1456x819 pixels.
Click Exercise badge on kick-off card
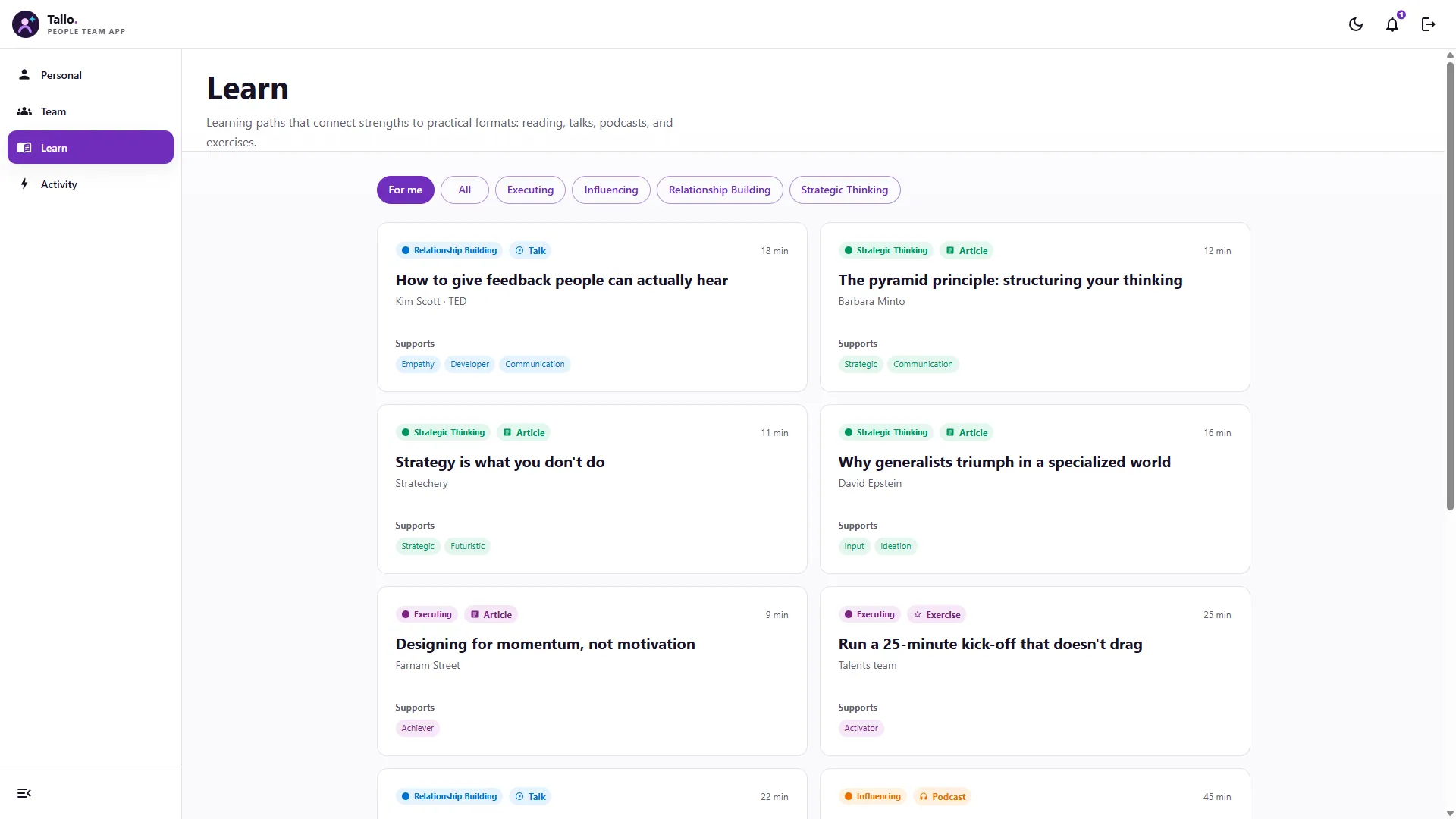[937, 615]
